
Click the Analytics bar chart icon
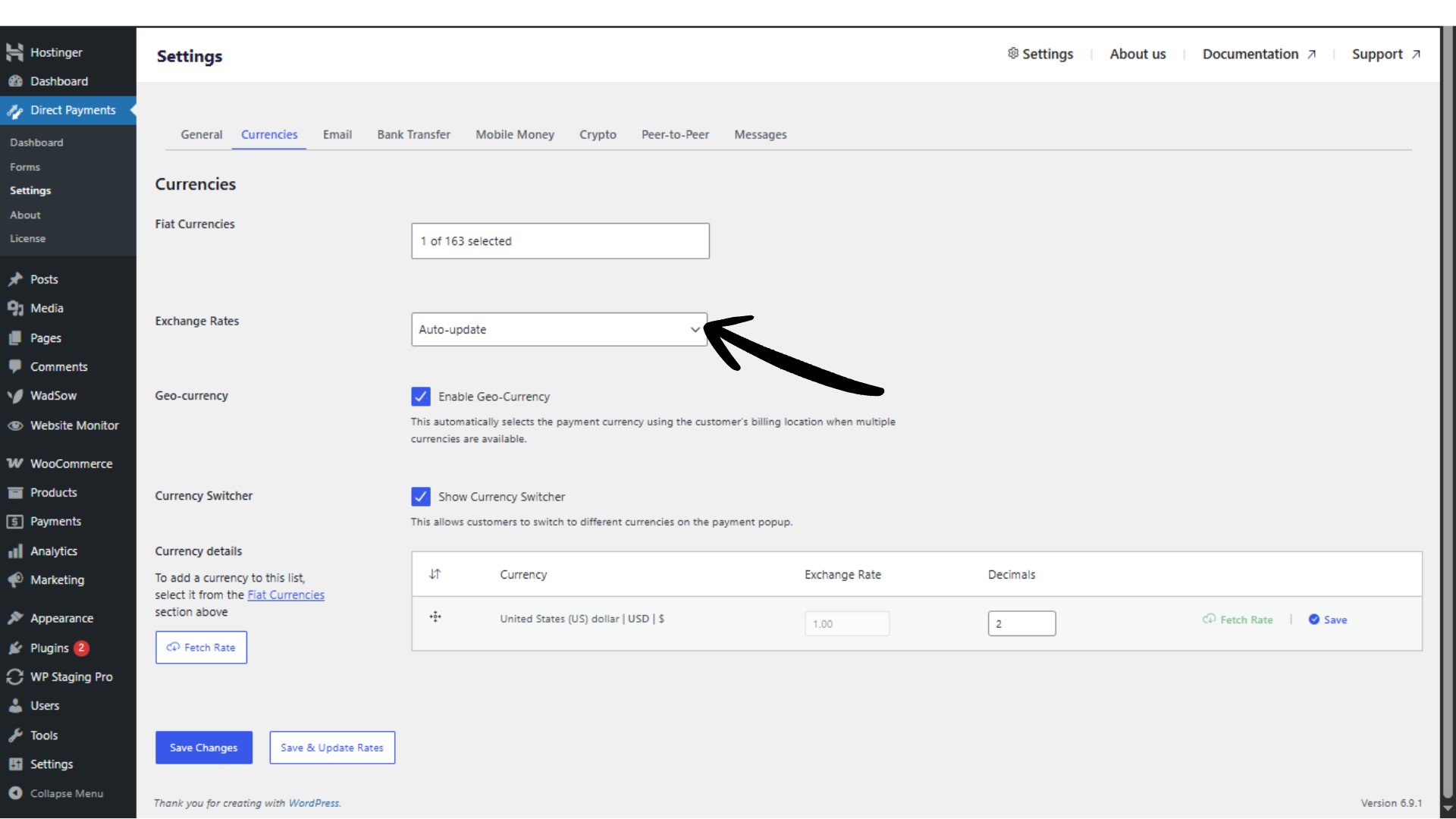tap(14, 551)
